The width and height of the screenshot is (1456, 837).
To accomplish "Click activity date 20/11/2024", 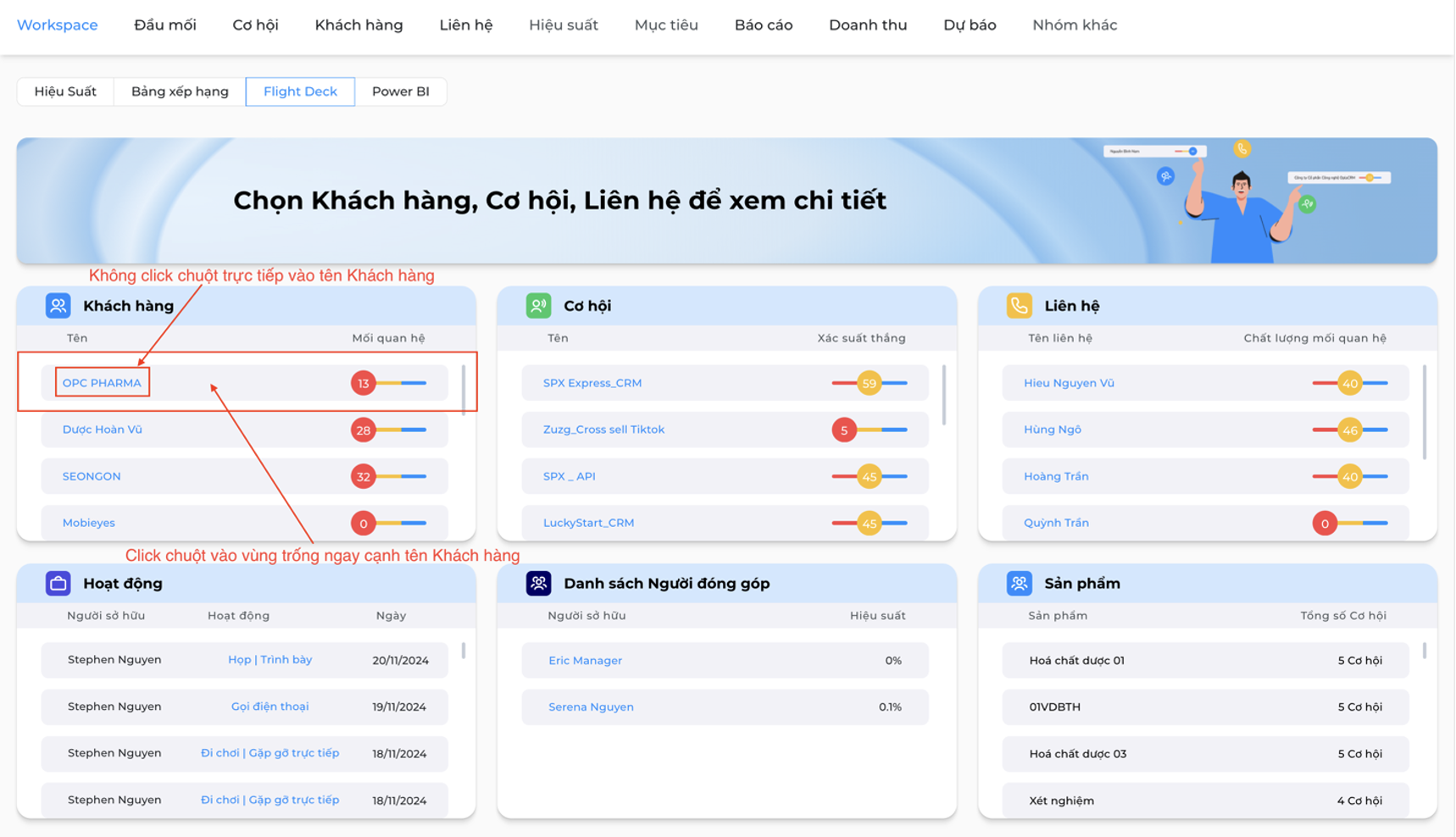I will (400, 660).
